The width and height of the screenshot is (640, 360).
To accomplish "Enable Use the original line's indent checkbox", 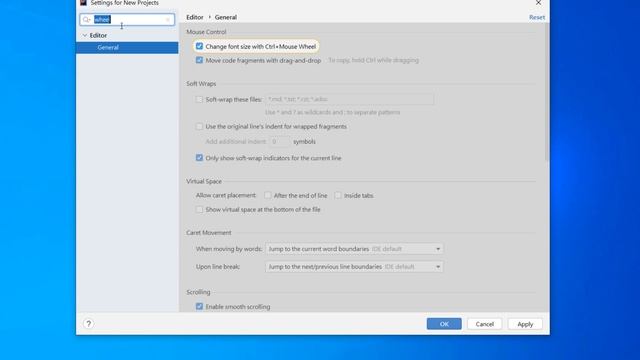I will point(199,127).
